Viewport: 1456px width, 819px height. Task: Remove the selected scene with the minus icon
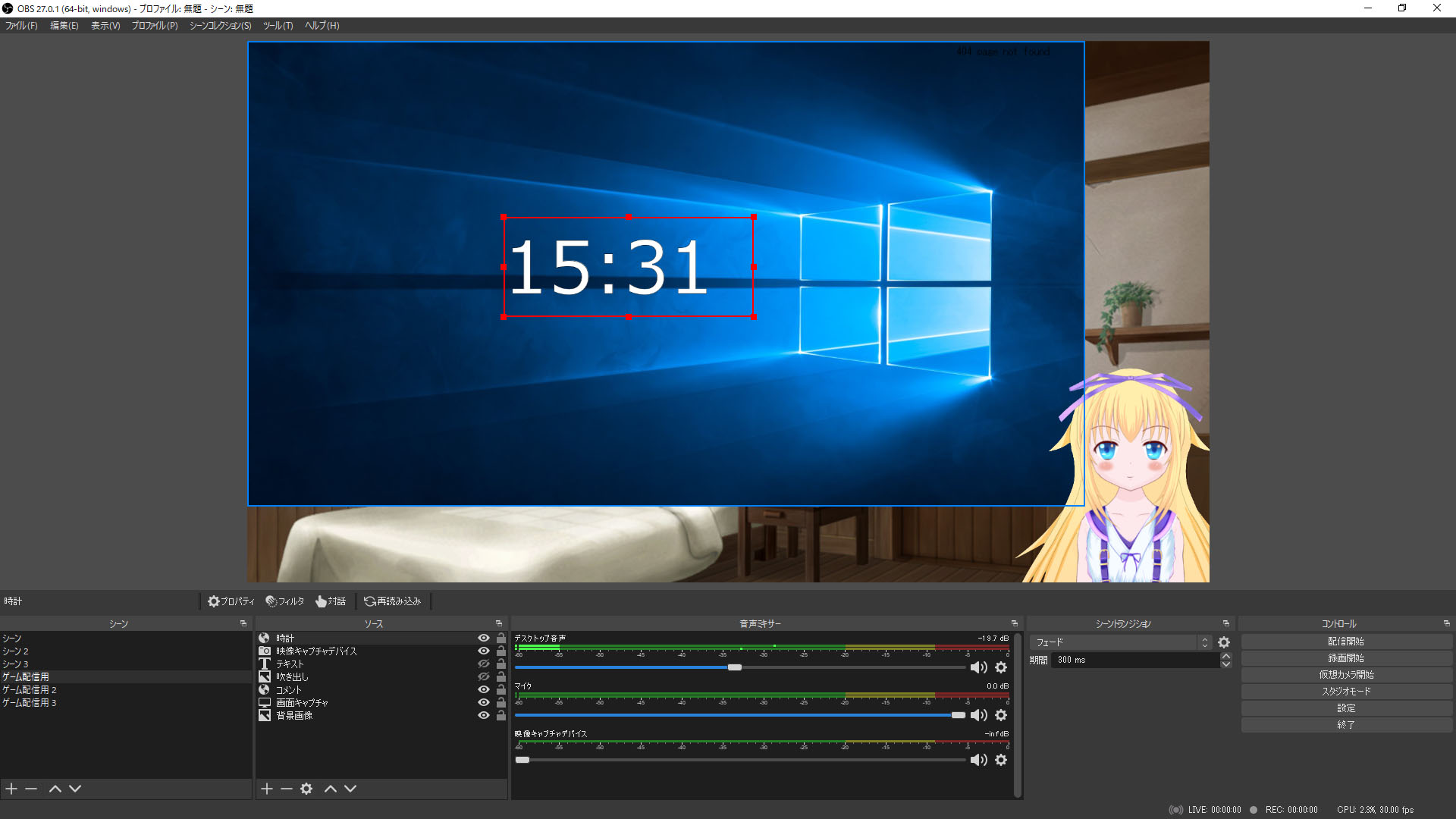(x=31, y=789)
